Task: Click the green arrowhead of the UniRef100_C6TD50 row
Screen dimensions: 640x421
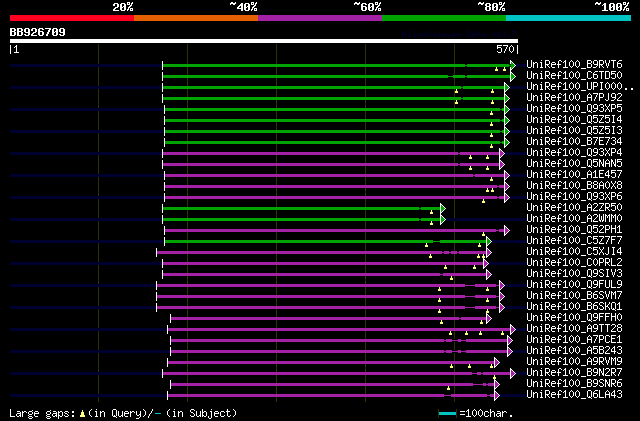Action: [513, 76]
